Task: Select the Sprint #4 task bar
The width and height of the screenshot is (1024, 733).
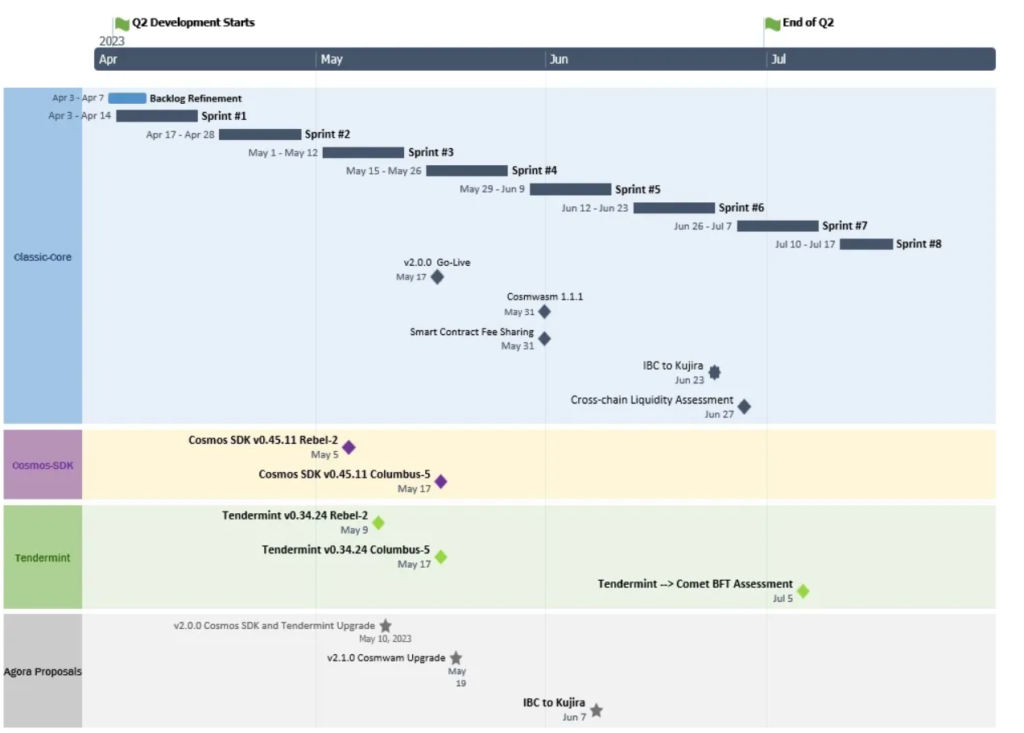Action: pyautogui.click(x=466, y=170)
